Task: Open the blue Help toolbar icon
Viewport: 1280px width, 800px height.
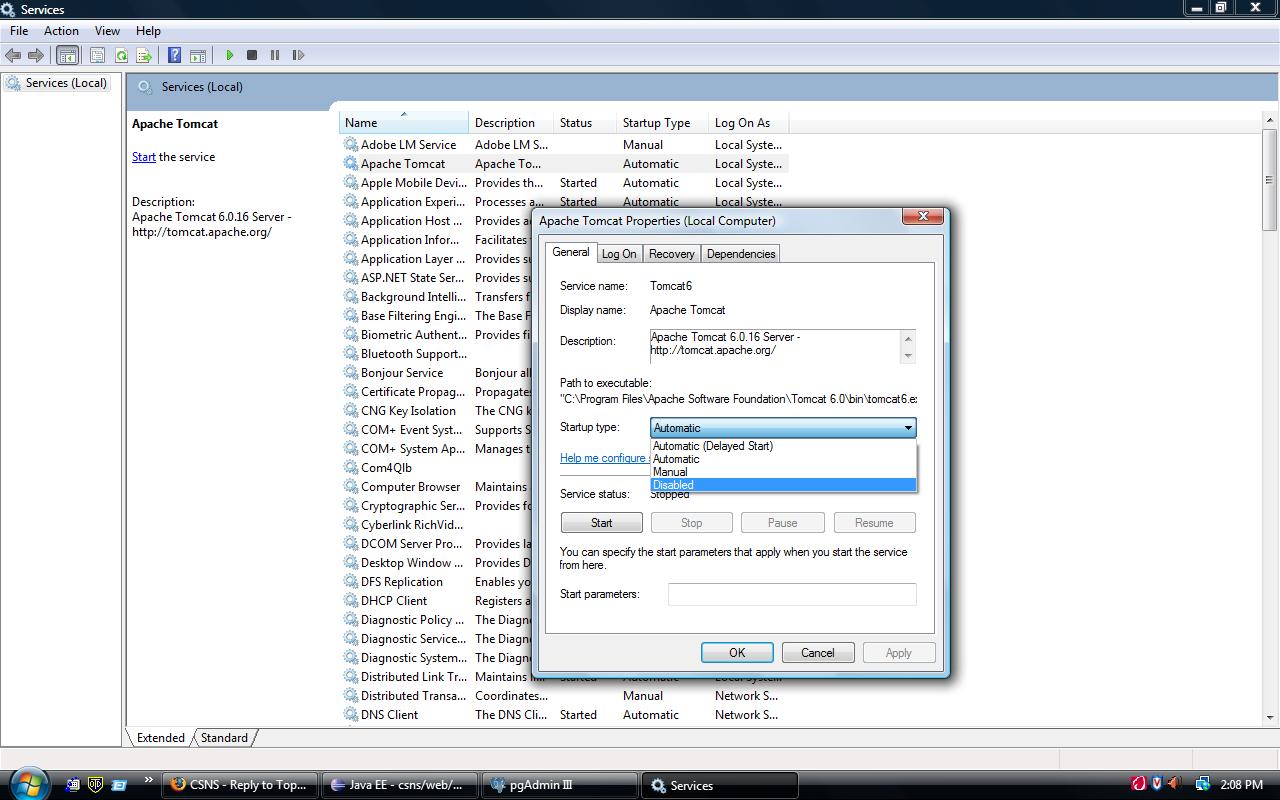Action: (x=174, y=55)
